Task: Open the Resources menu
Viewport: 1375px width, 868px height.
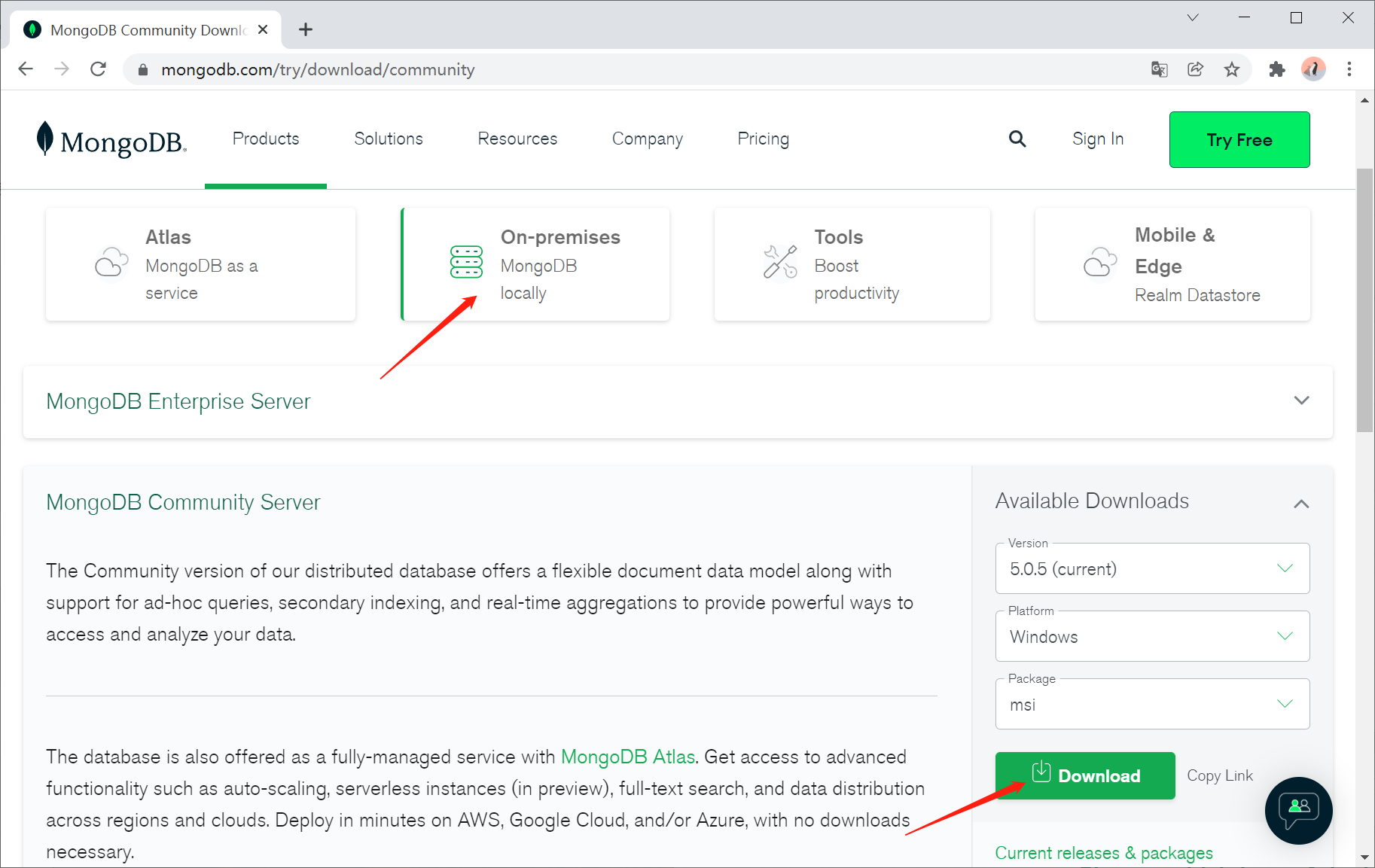Action: point(517,139)
